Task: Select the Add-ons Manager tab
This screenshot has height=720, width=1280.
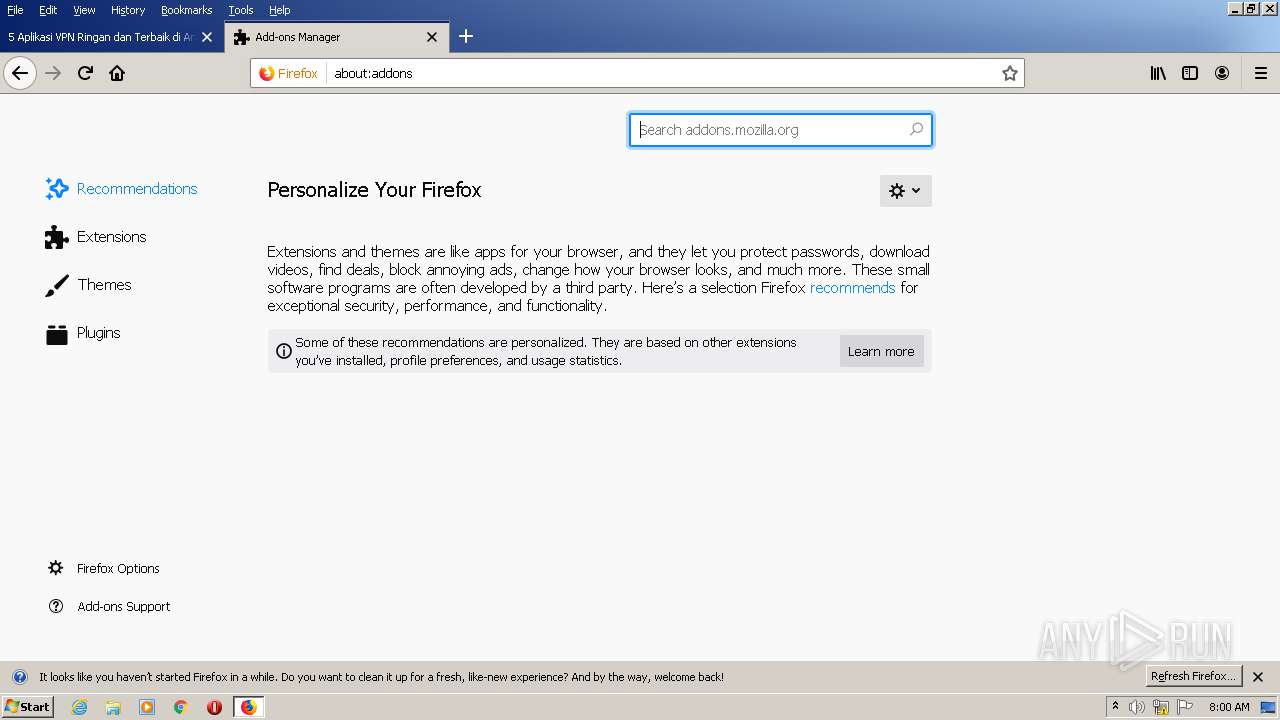Action: tap(336, 37)
